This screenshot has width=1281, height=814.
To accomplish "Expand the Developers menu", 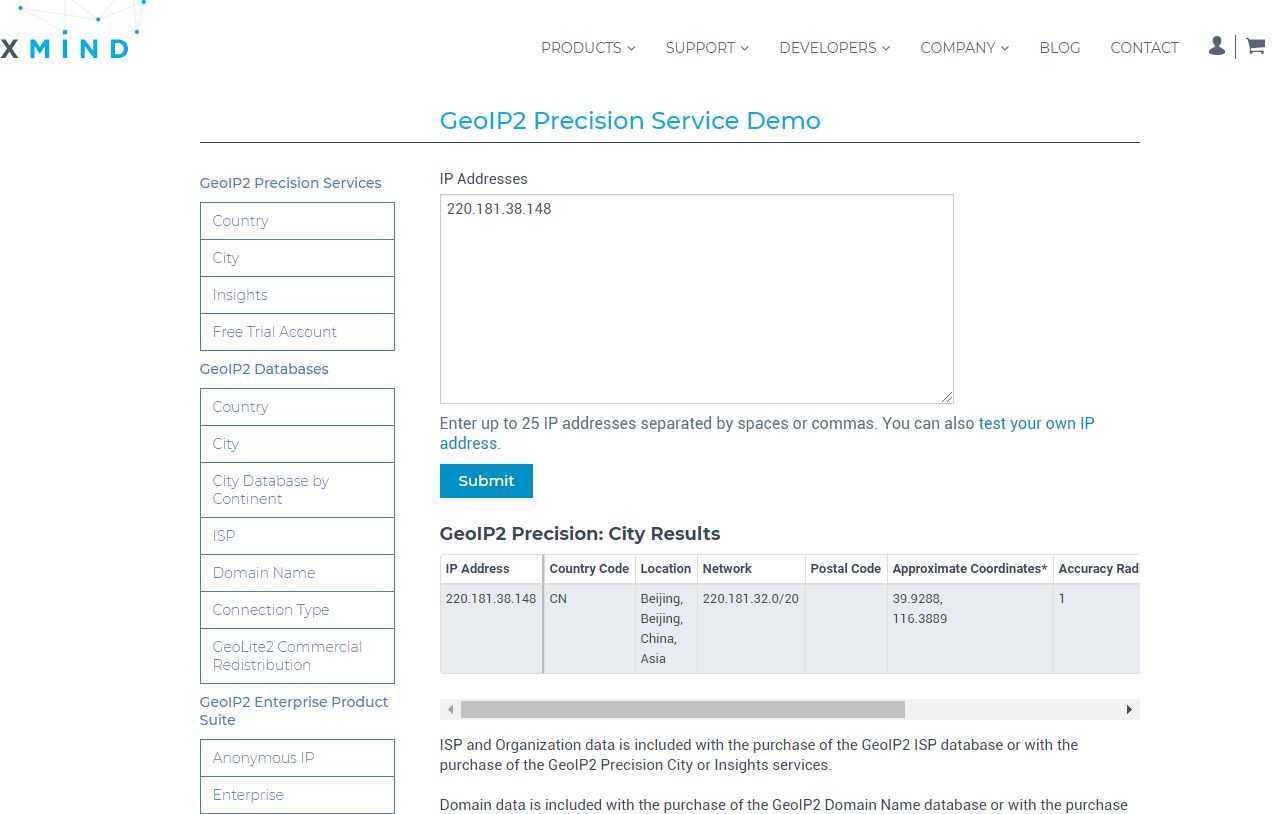I will [835, 48].
